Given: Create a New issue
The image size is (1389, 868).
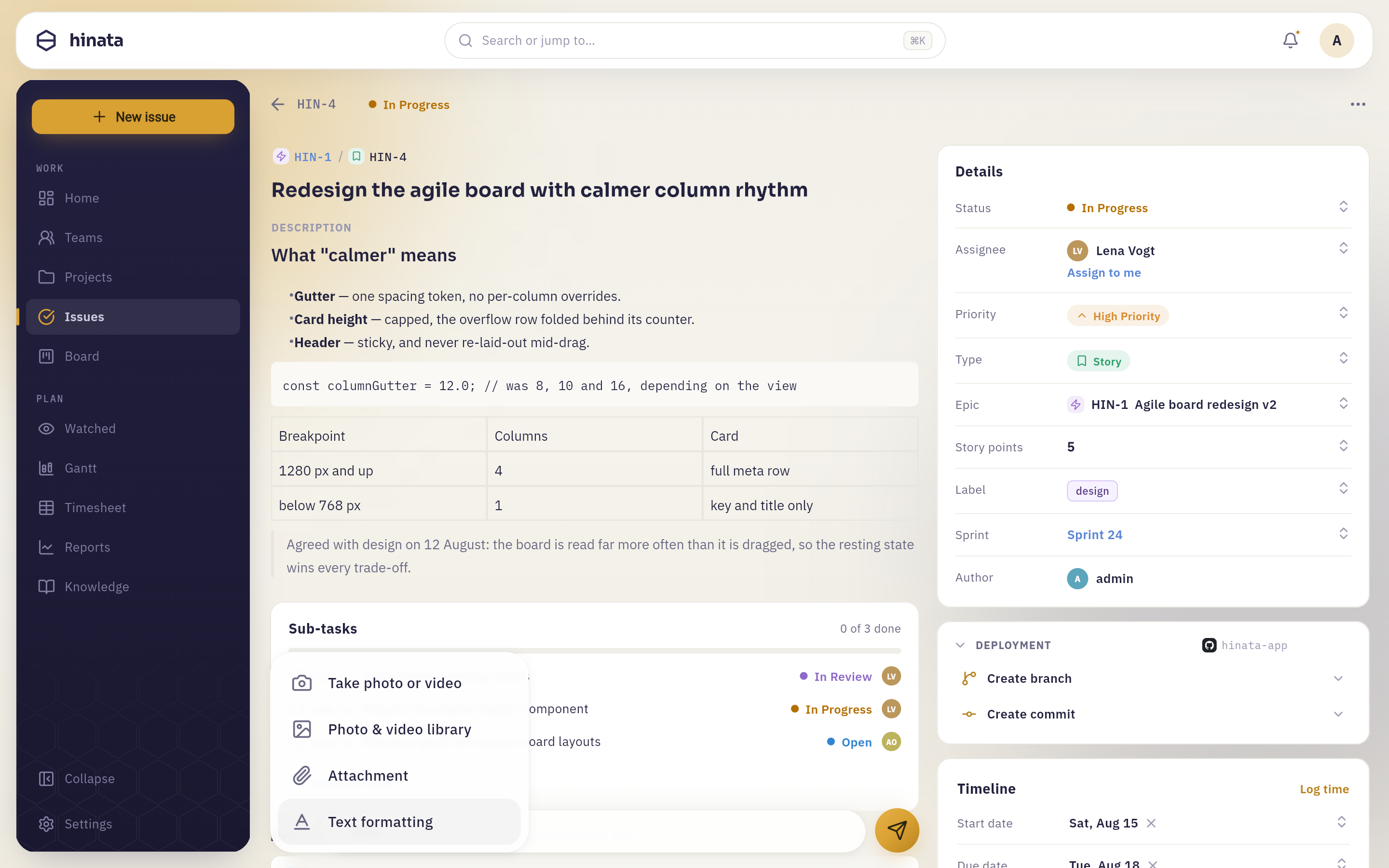Looking at the screenshot, I should click(x=133, y=117).
